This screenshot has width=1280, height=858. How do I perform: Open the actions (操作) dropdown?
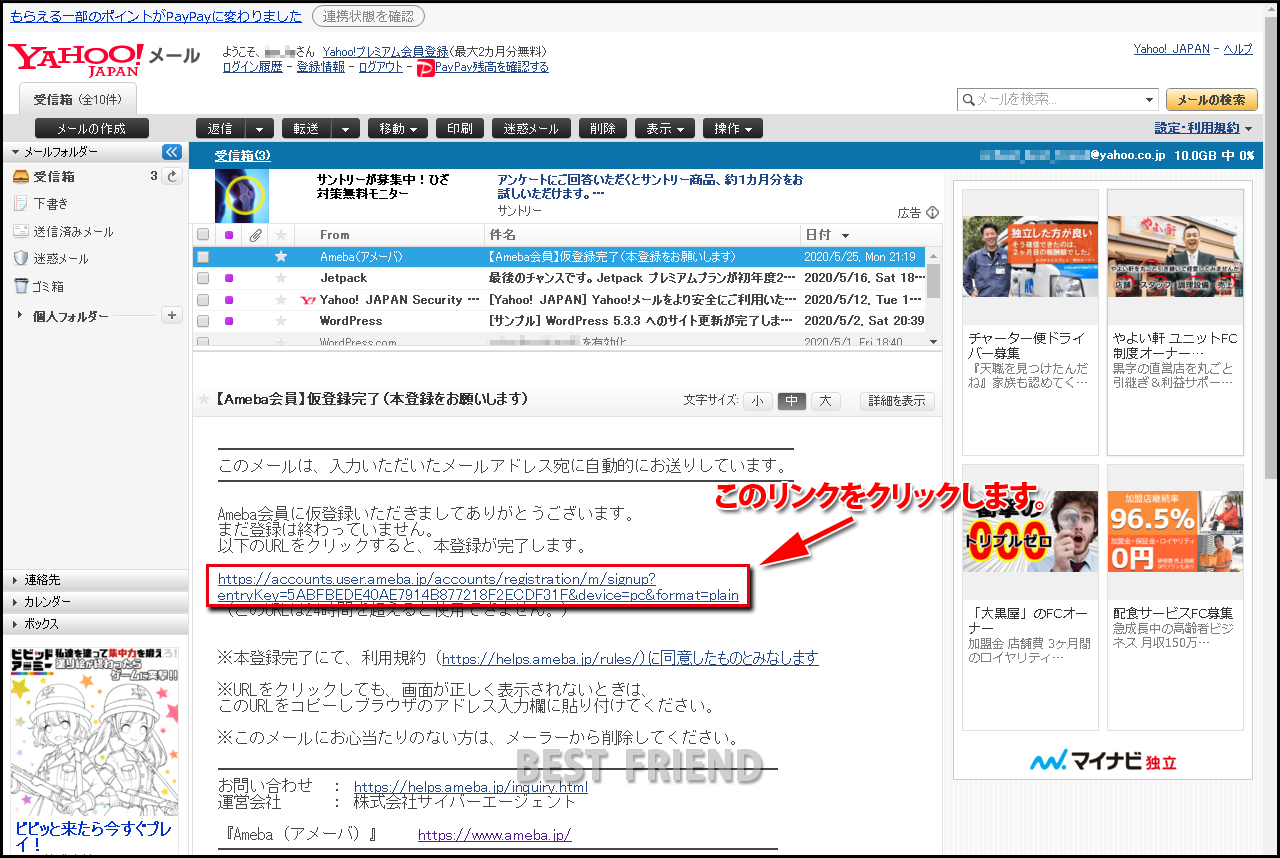tap(733, 128)
